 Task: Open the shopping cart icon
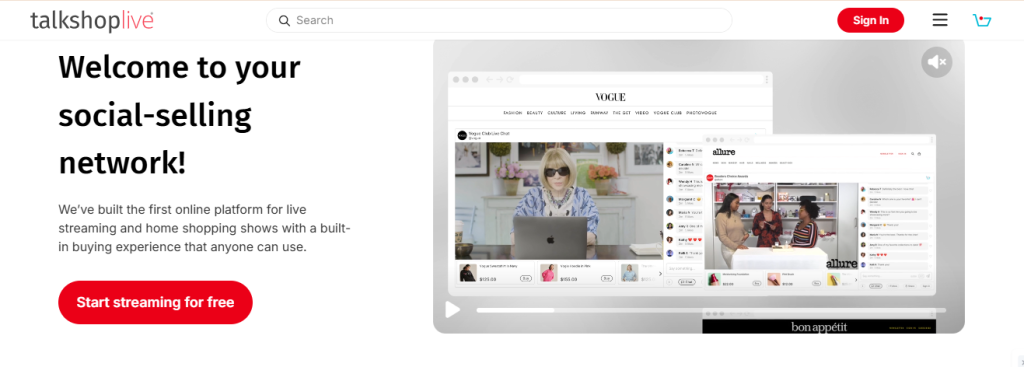tap(982, 20)
